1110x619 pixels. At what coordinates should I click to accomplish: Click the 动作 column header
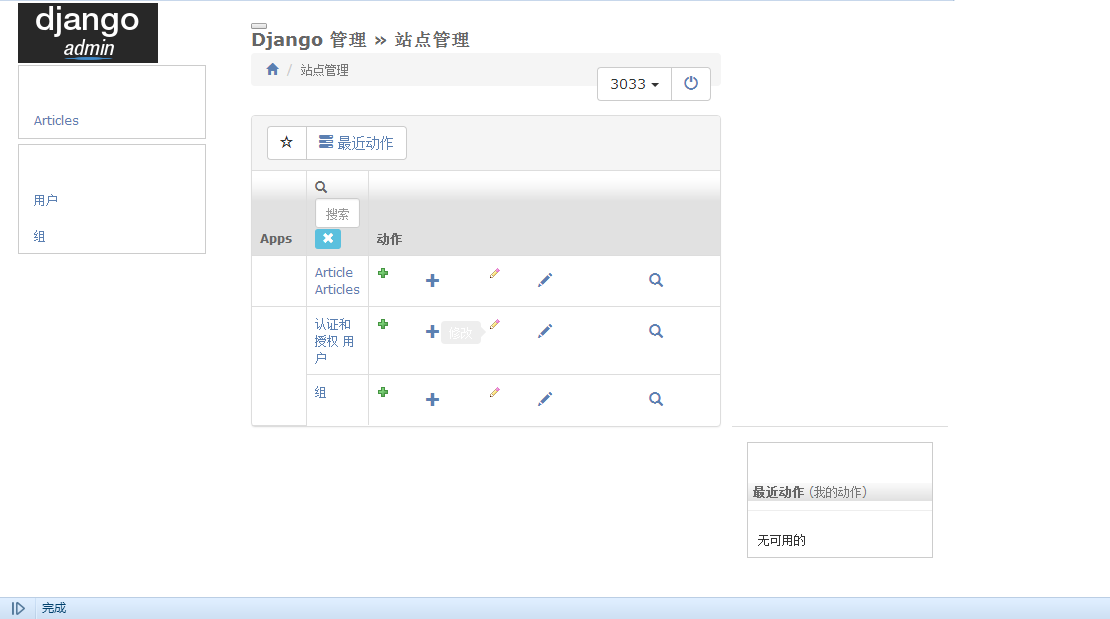[x=389, y=239]
